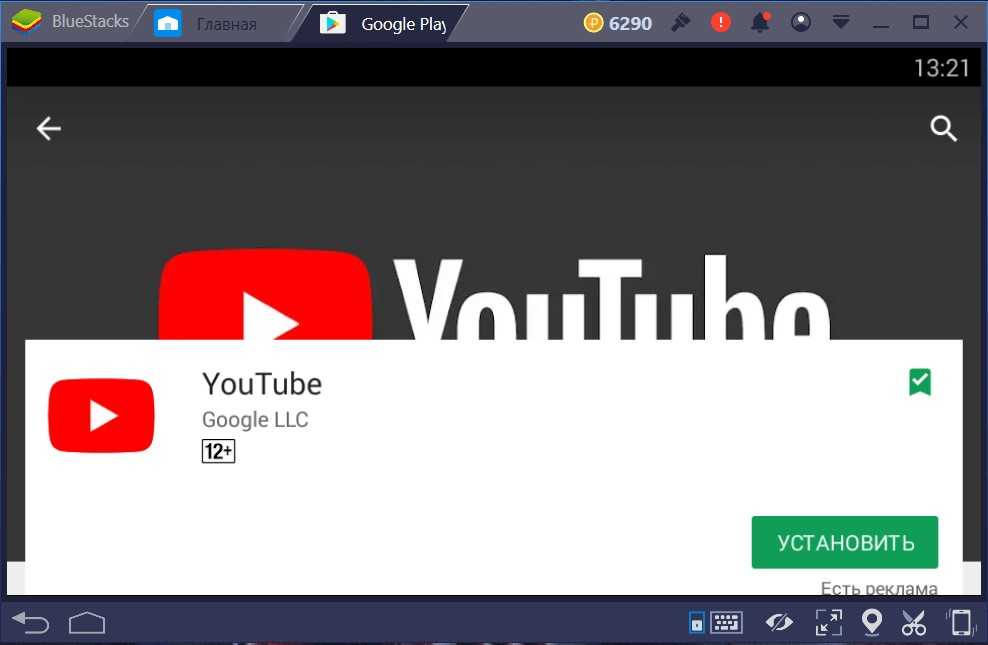Click the УСТАНОВИТЬ install button
Screen dimensions: 988x645
coord(845,542)
